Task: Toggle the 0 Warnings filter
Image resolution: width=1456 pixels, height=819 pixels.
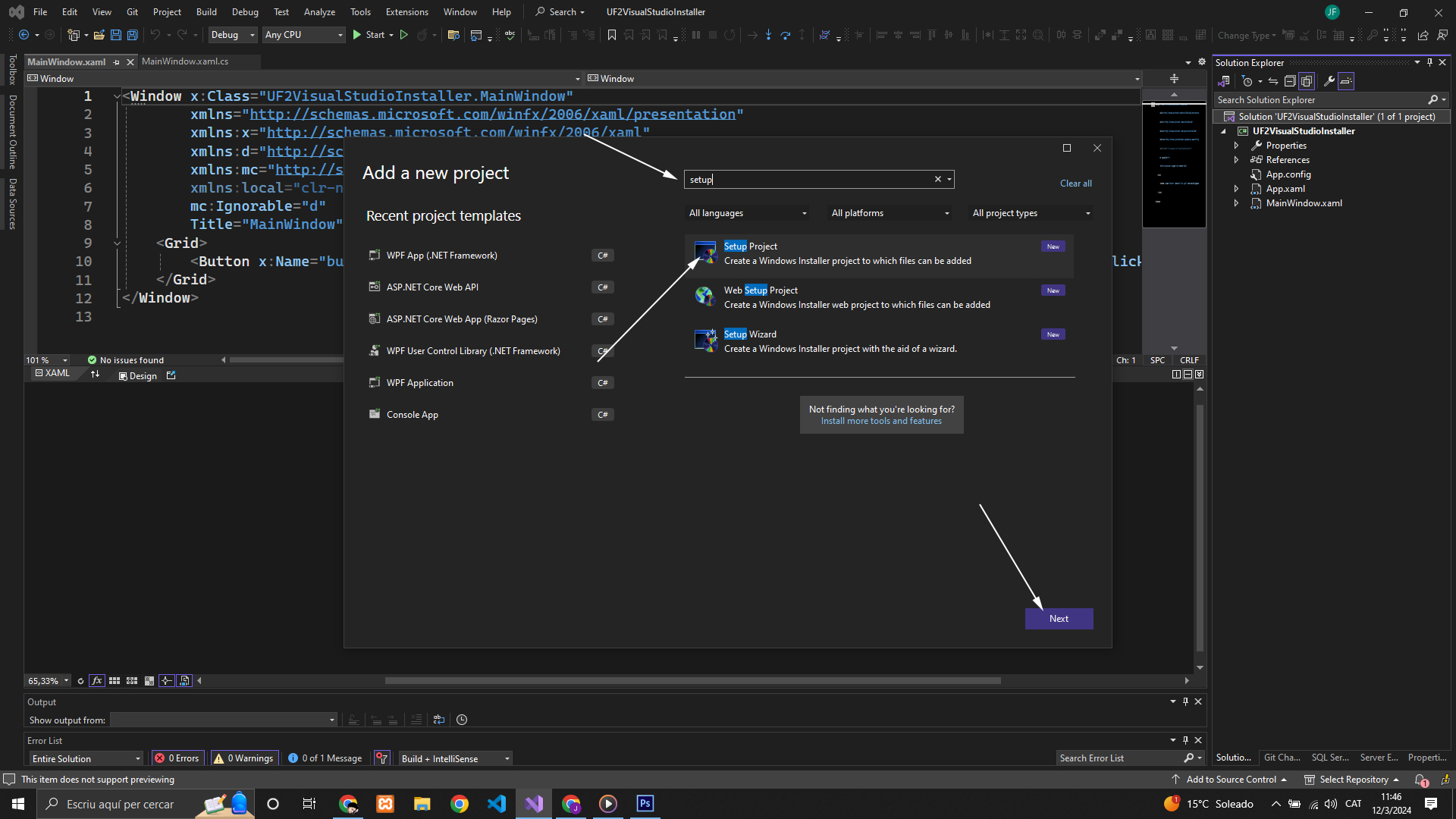Action: click(x=243, y=758)
